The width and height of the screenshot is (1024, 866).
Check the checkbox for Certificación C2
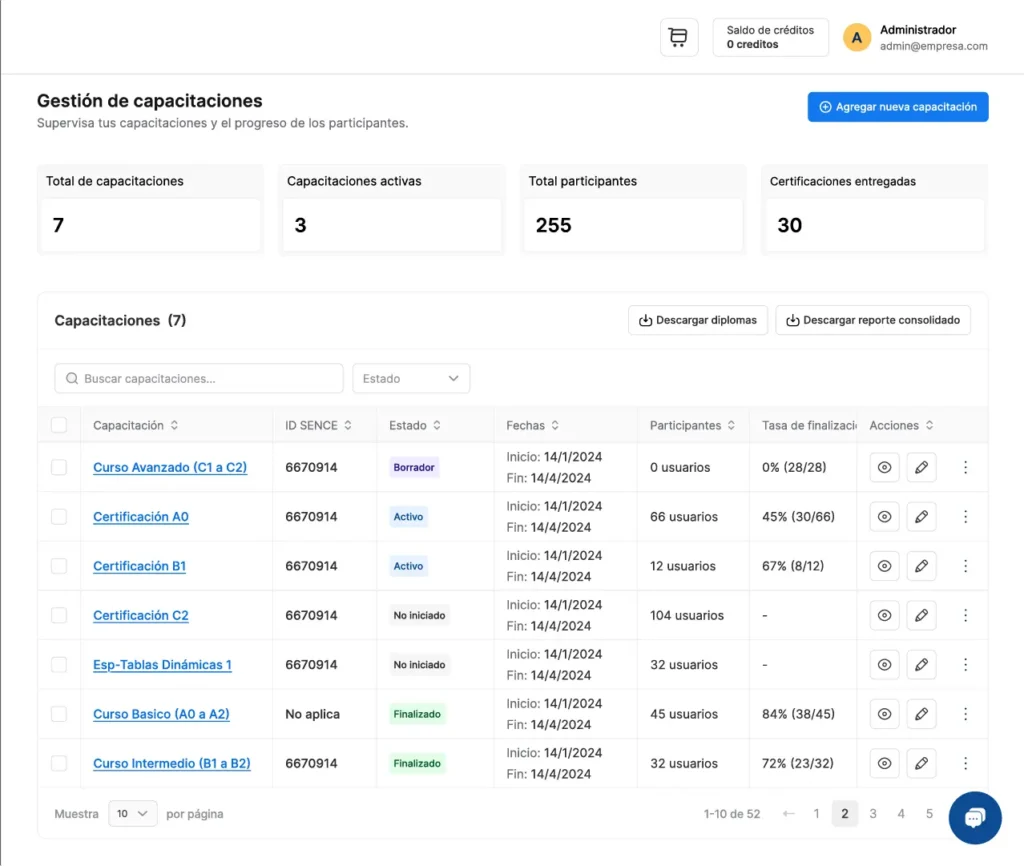59,615
